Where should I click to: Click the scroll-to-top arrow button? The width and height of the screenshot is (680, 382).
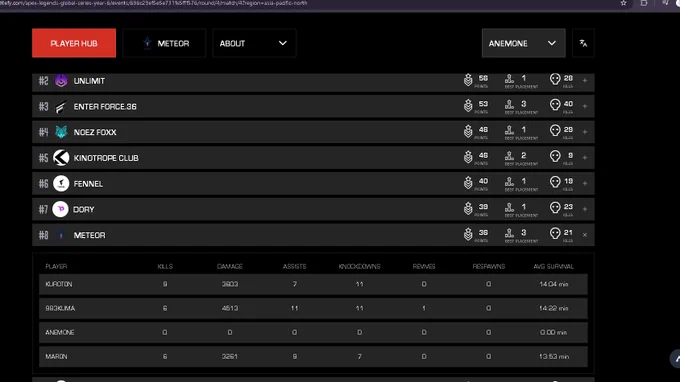pos(676,359)
